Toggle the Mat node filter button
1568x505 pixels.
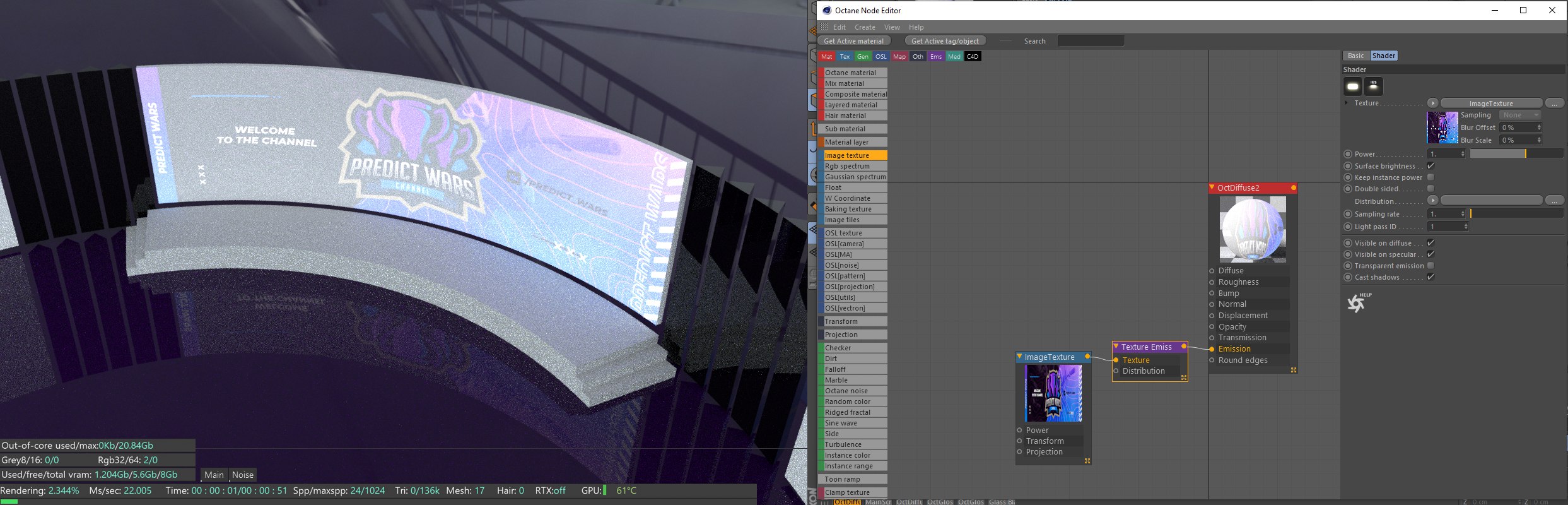[x=826, y=57]
